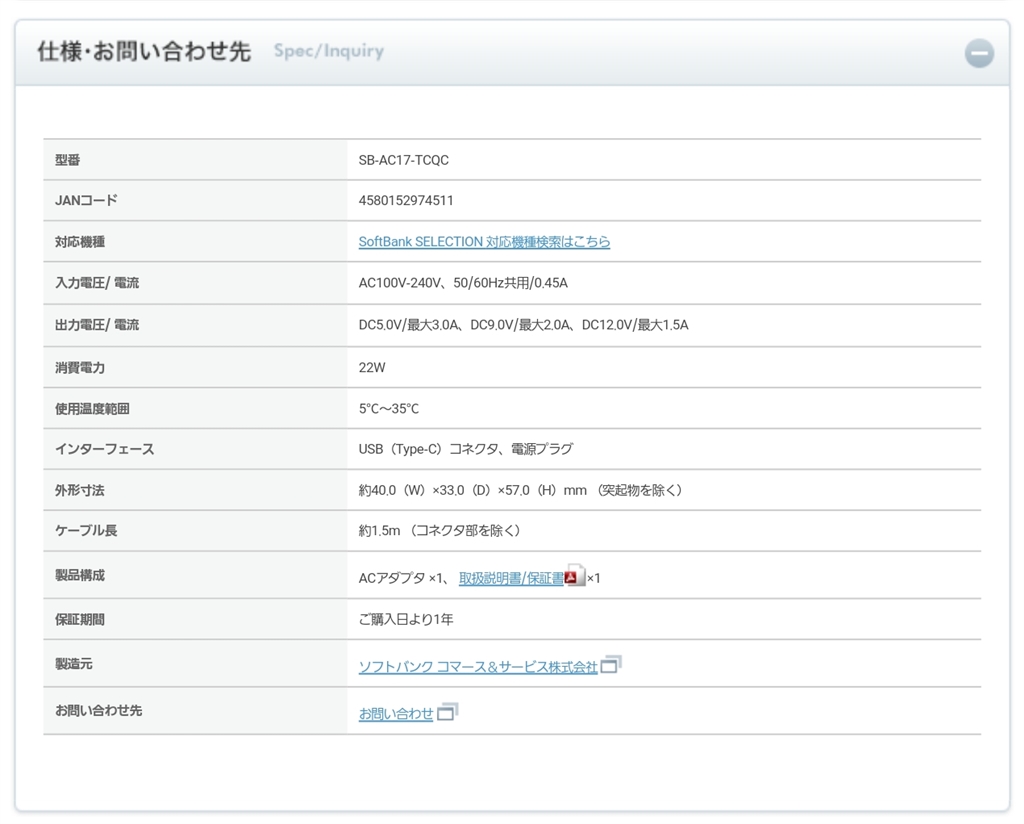This screenshot has height=824, width=1024.
Task: Open the 取扱説明書/保証書 PDF link
Action: [x=511, y=578]
